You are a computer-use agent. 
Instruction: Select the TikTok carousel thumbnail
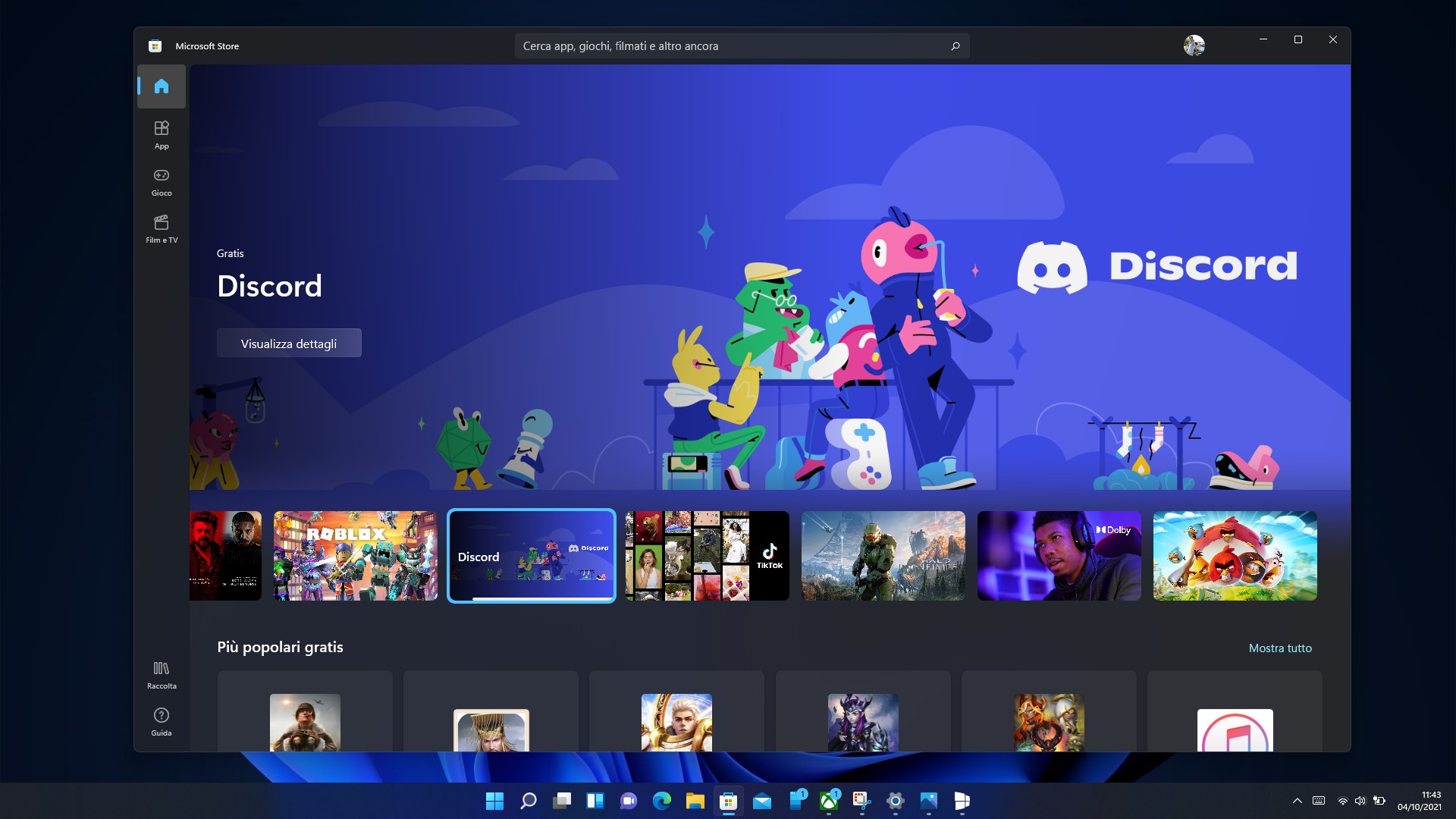pyautogui.click(x=708, y=556)
